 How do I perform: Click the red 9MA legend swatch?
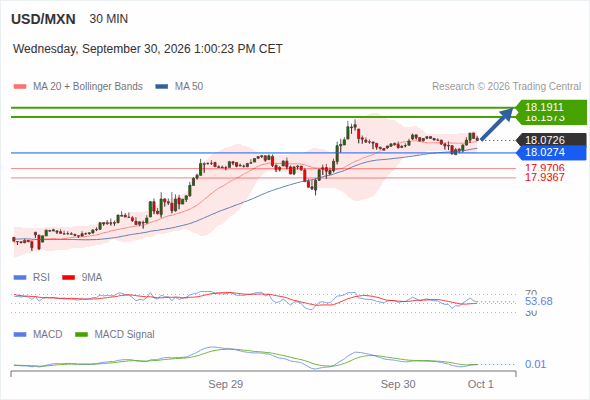68,278
